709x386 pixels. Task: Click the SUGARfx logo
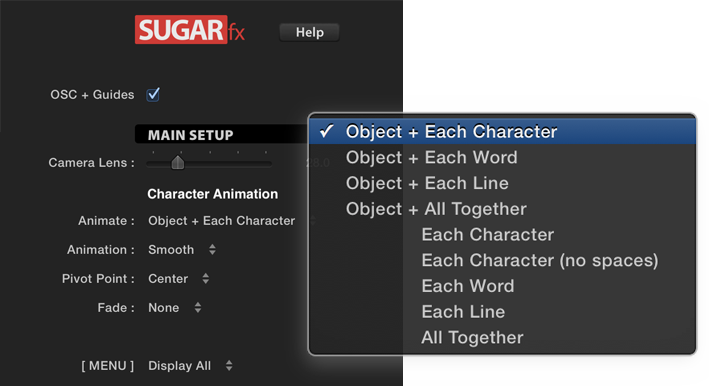pos(190,30)
